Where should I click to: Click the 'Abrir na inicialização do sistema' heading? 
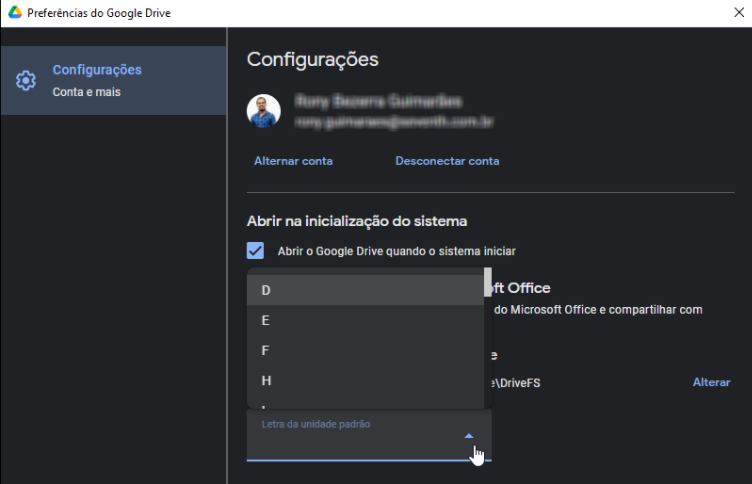pos(357,221)
